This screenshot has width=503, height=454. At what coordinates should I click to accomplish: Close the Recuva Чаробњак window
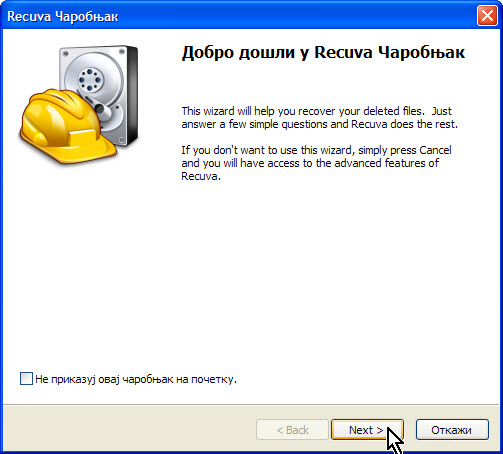[x=487, y=16]
